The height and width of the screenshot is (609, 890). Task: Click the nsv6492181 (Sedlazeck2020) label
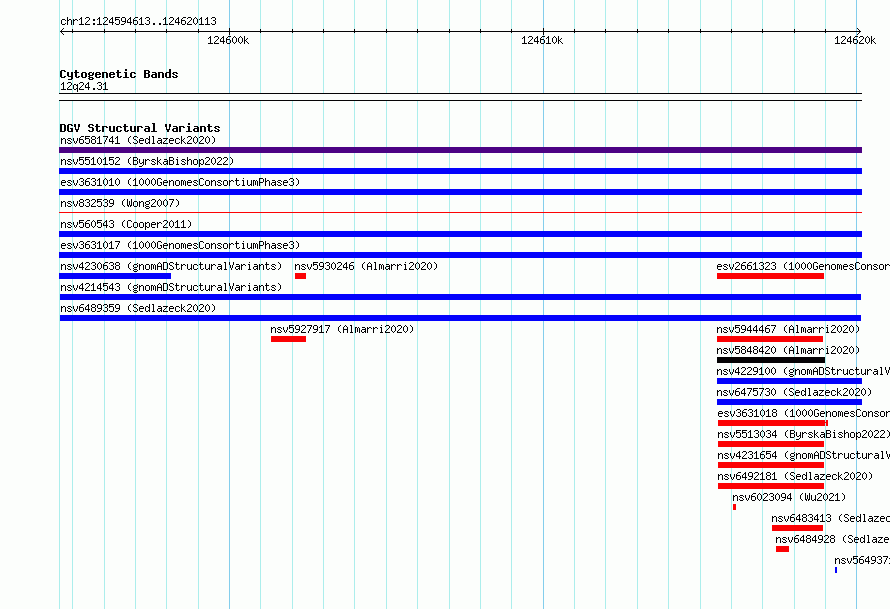pyautogui.click(x=795, y=476)
